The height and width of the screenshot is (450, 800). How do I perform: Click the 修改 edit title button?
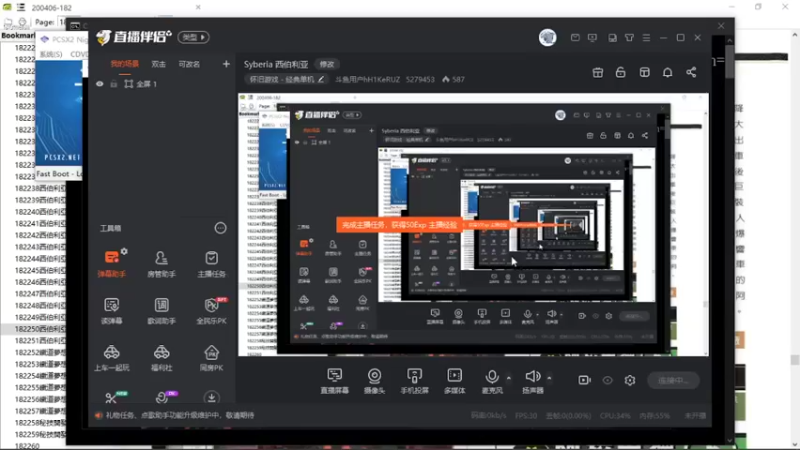(327, 64)
